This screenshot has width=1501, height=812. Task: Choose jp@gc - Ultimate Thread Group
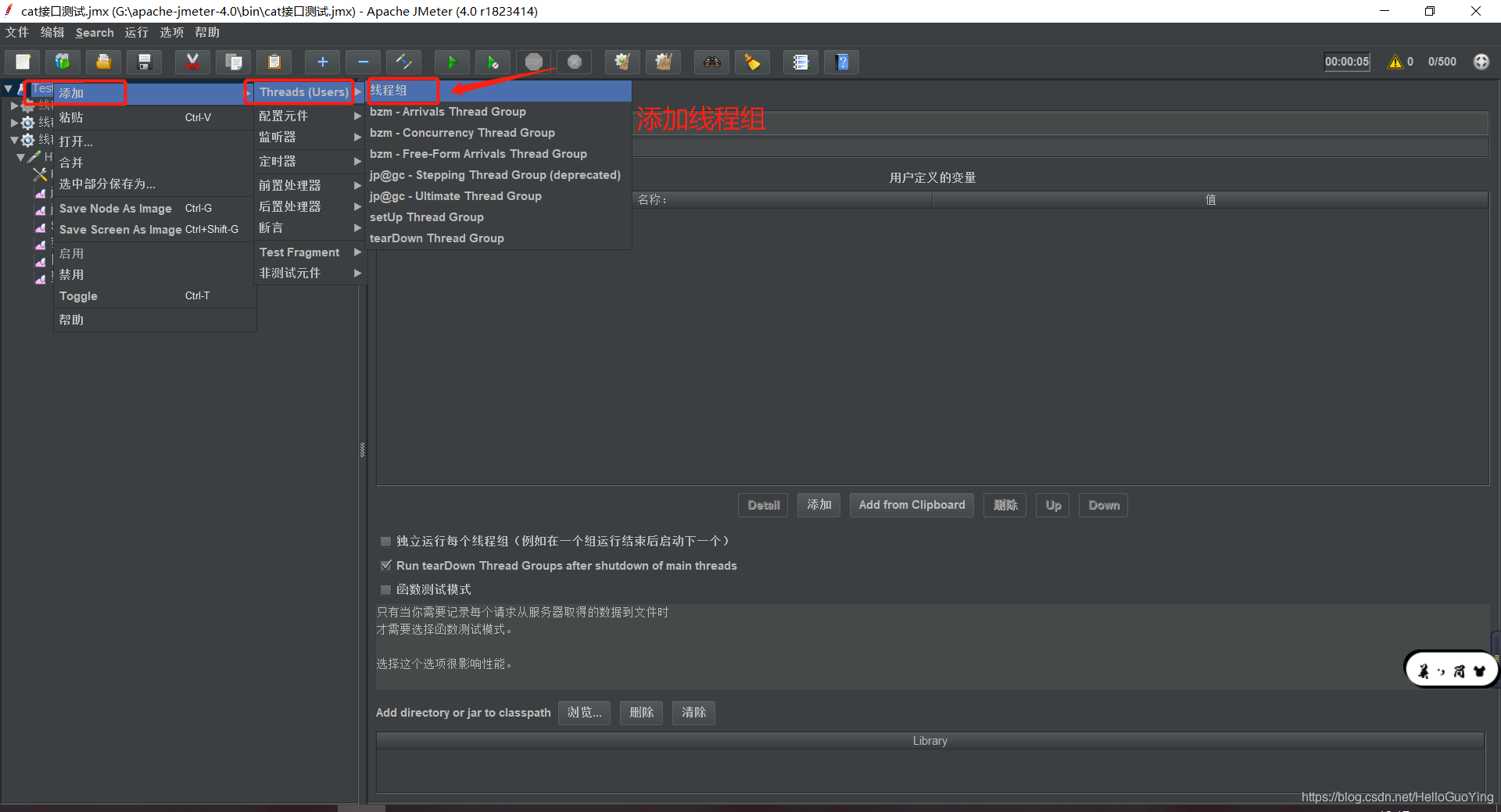tap(499, 196)
